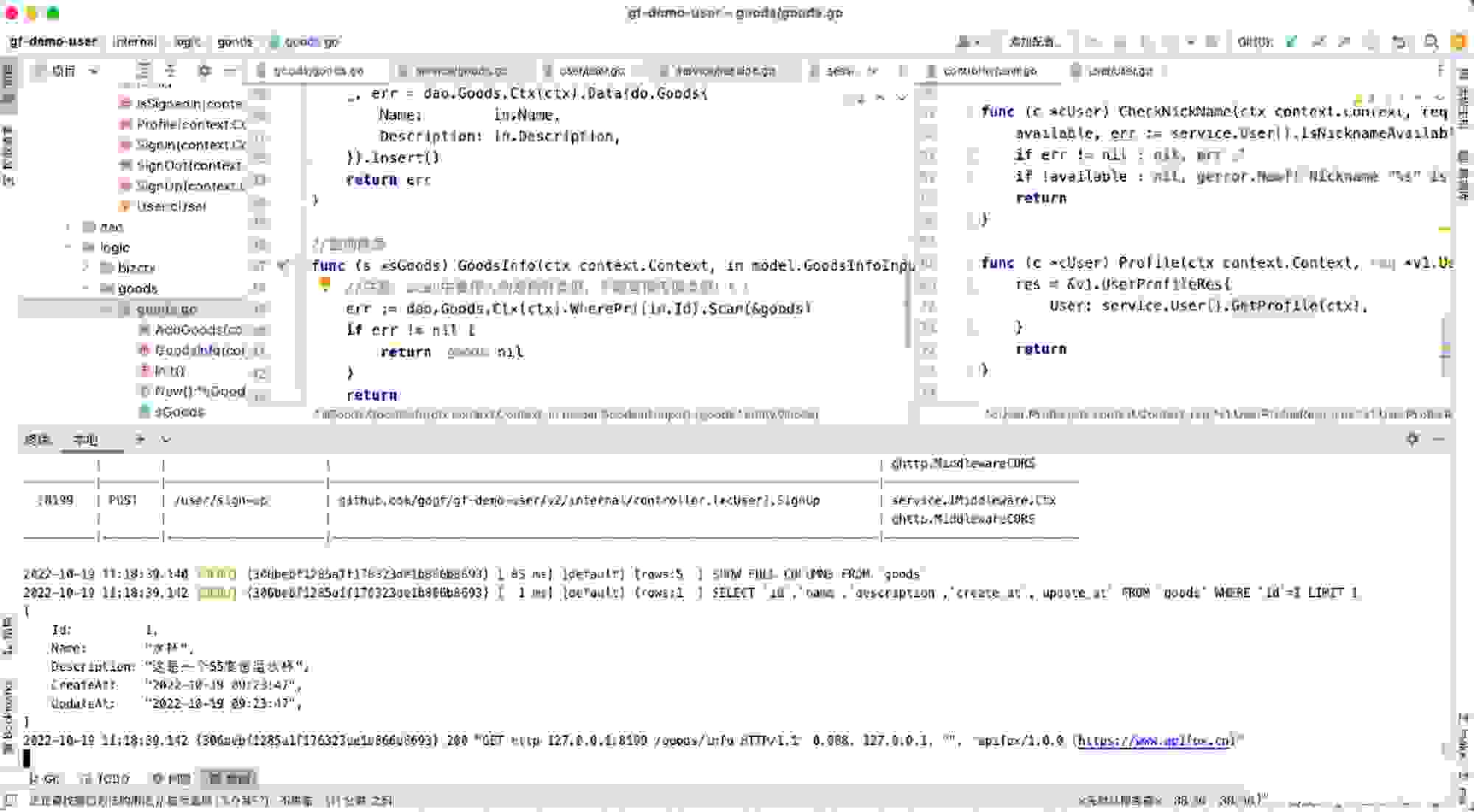
Task: Click the 'logic' breadcrumb segment
Action: click(187, 42)
